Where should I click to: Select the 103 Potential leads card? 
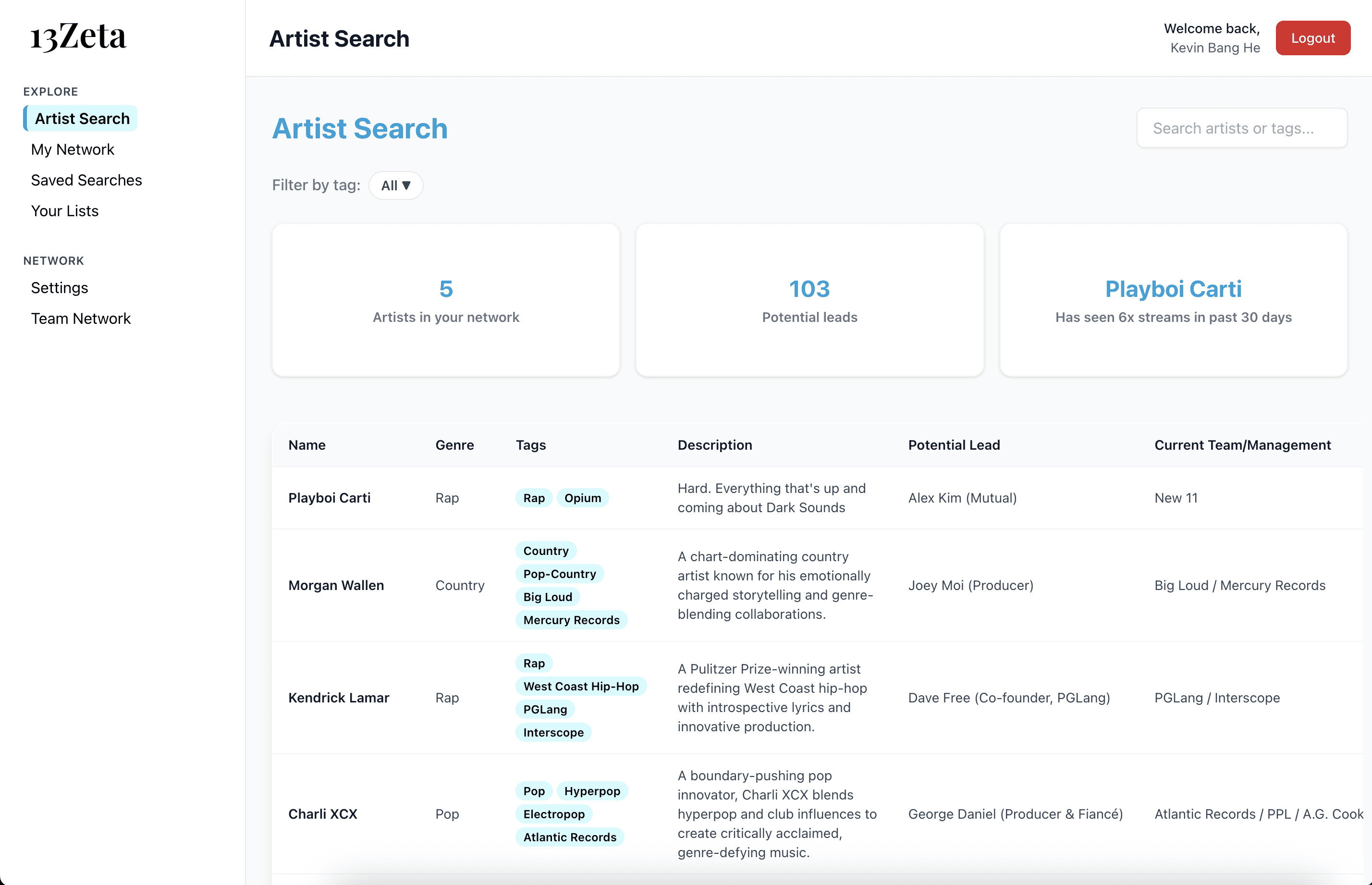(x=809, y=300)
